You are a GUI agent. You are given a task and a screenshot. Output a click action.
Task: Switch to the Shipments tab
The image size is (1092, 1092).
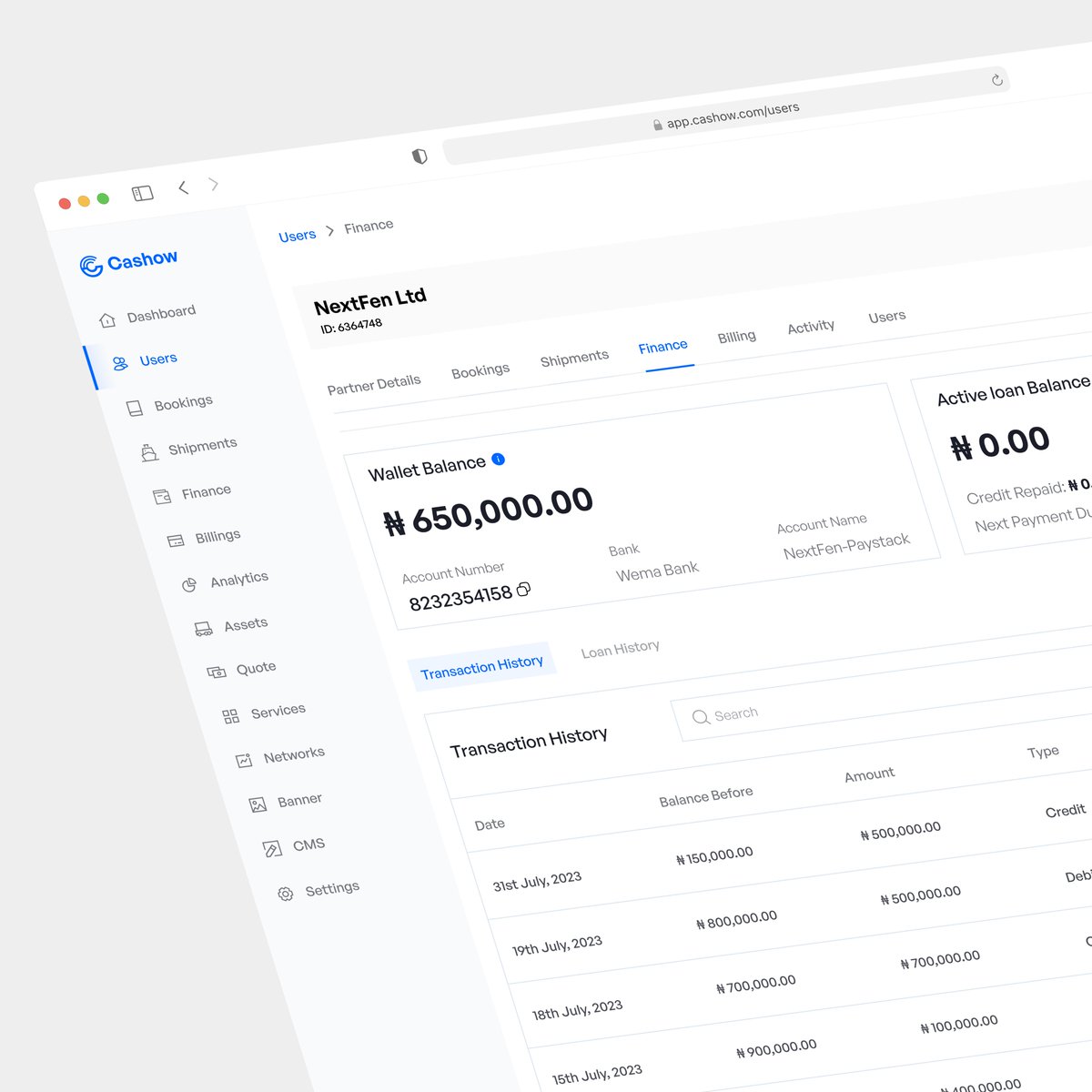(574, 359)
